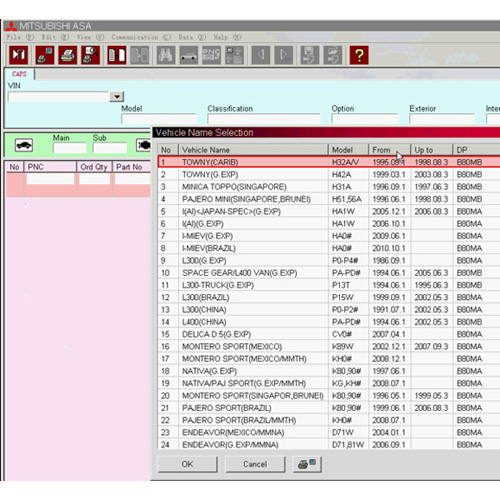Sort by the No column header
This screenshot has width=500, height=500.
pyautogui.click(x=168, y=150)
